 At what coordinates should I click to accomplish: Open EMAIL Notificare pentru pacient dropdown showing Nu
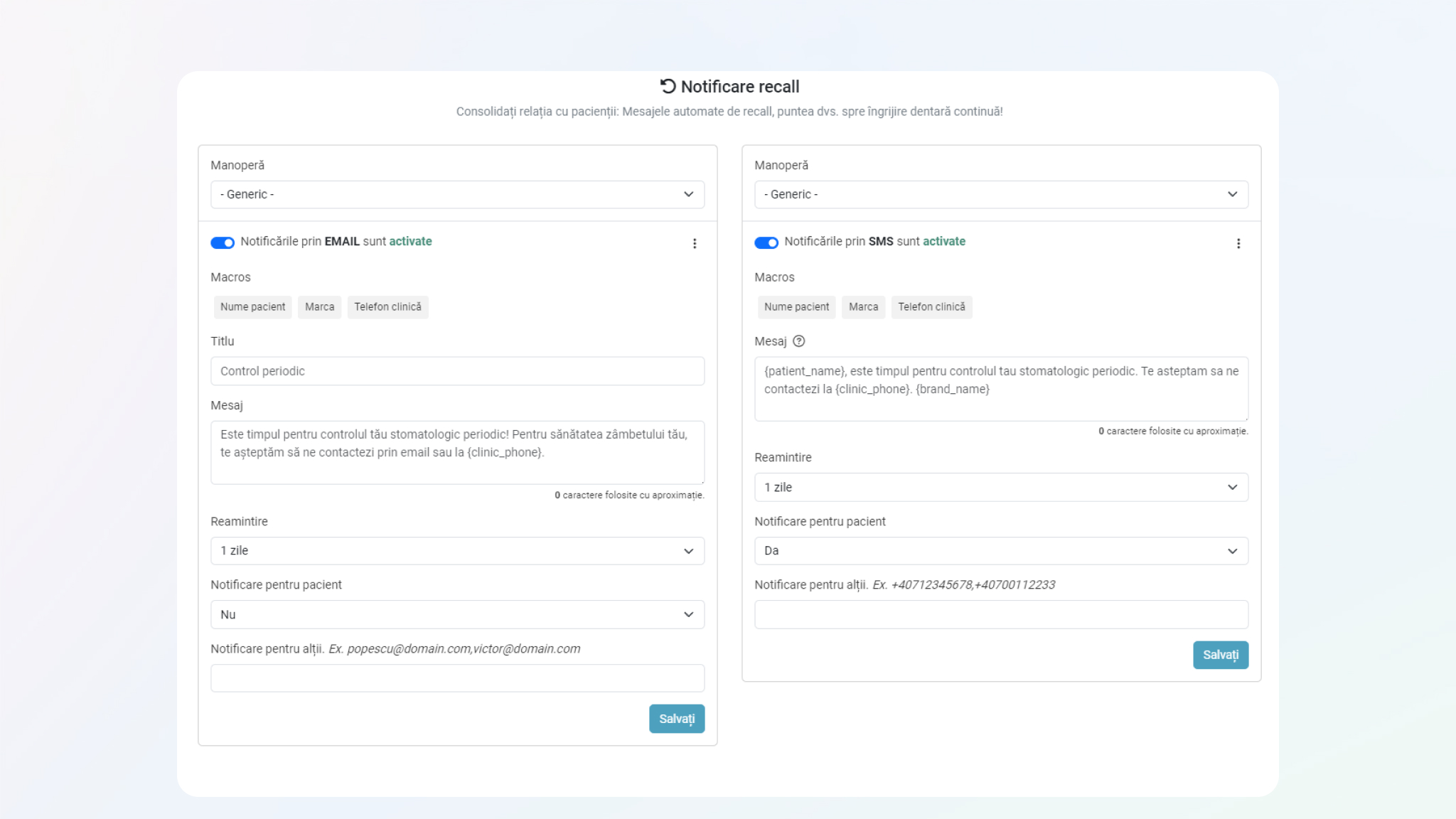(x=457, y=615)
